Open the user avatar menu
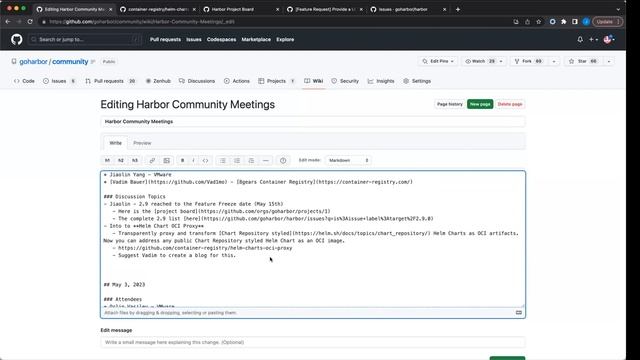This screenshot has width=640, height=360. [609, 40]
